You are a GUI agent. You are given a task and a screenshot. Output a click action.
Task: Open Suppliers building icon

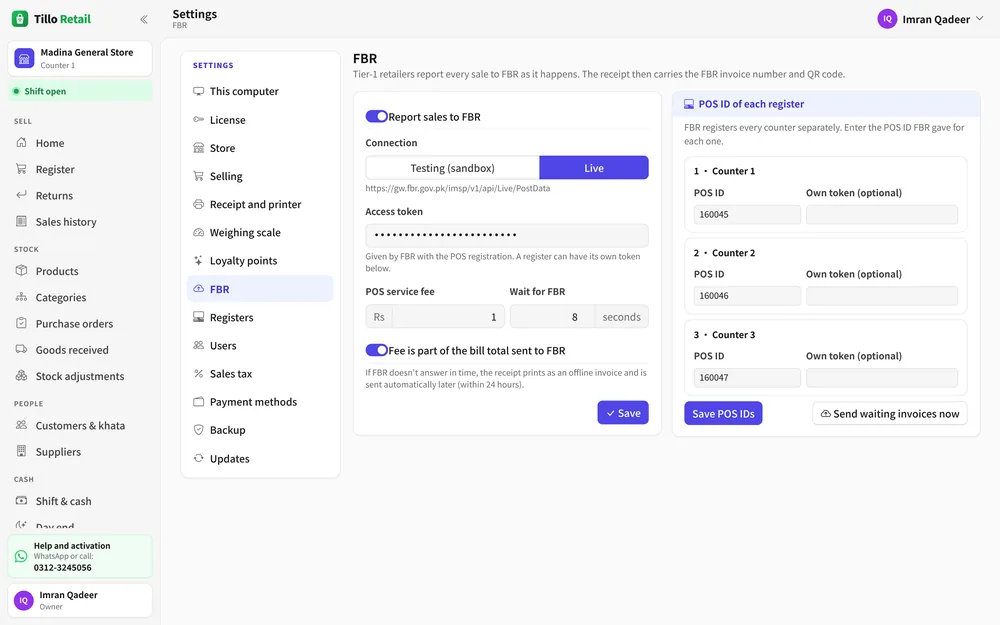(22, 452)
